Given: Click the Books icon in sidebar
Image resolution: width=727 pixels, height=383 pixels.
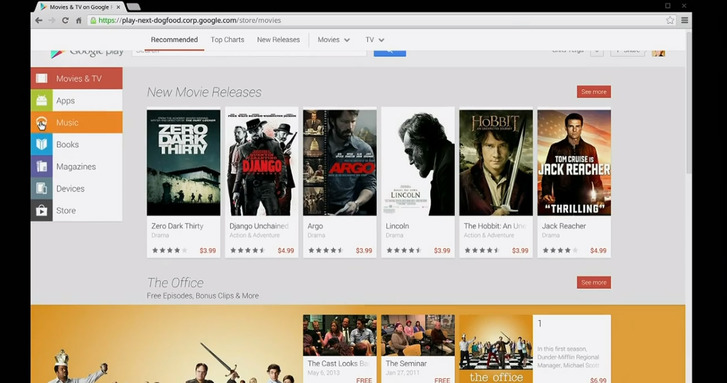Looking at the screenshot, I should (x=42, y=144).
